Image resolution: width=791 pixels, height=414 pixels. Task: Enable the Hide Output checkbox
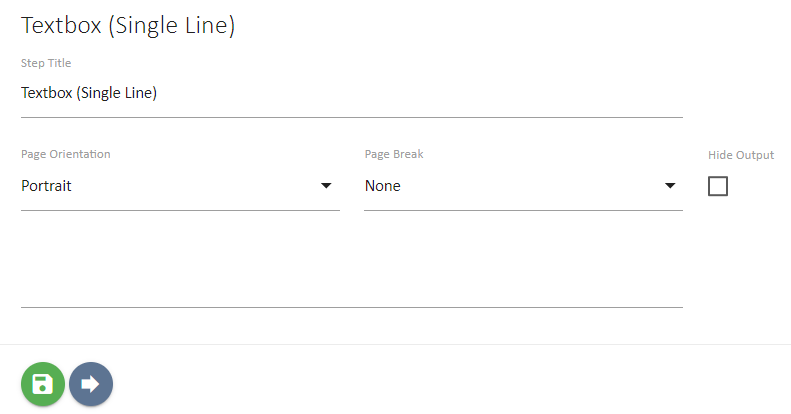click(718, 186)
